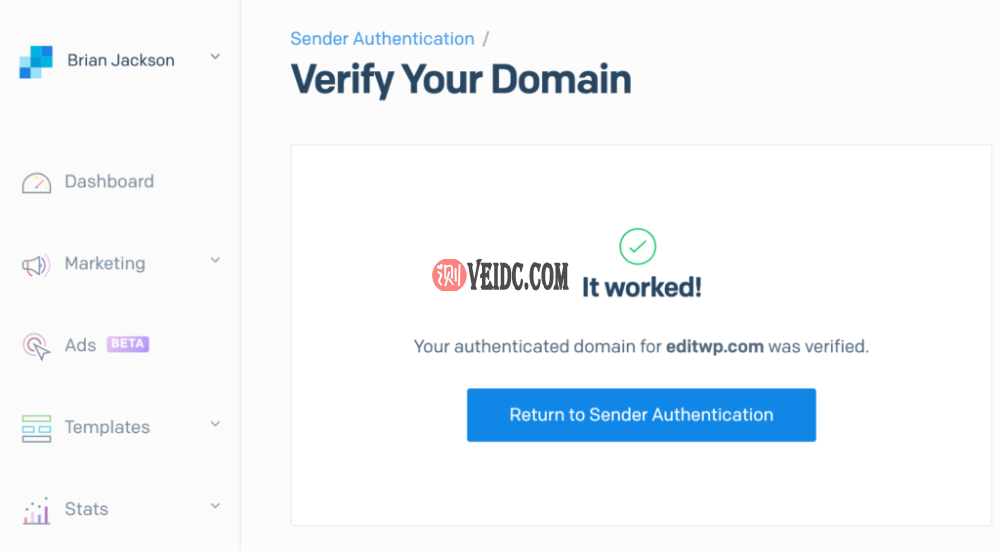Click the Brian Jackson account name
Screen dimensions: 1000x551
click(x=121, y=60)
